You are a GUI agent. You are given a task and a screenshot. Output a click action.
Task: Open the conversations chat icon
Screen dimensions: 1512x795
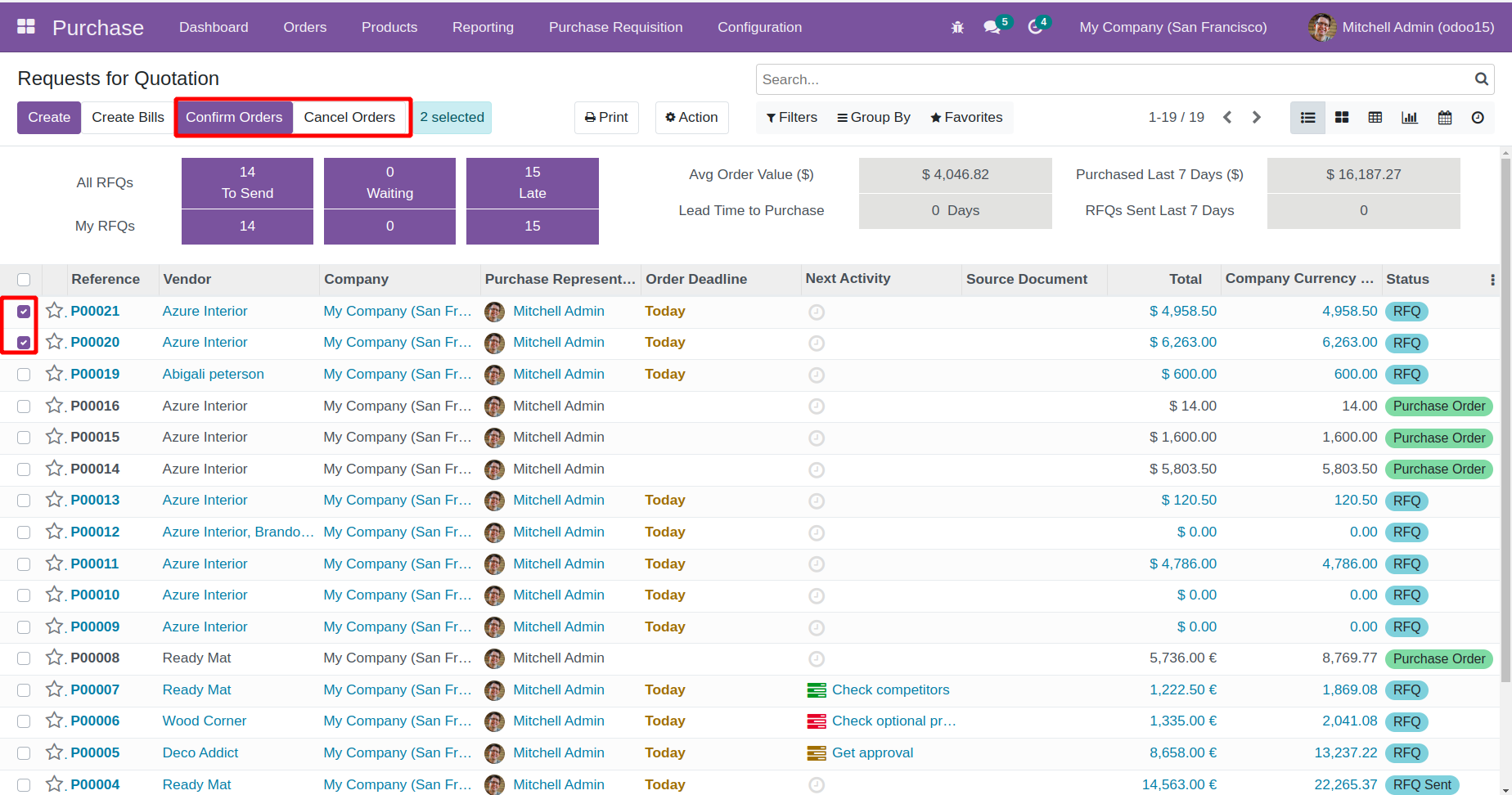[x=992, y=28]
